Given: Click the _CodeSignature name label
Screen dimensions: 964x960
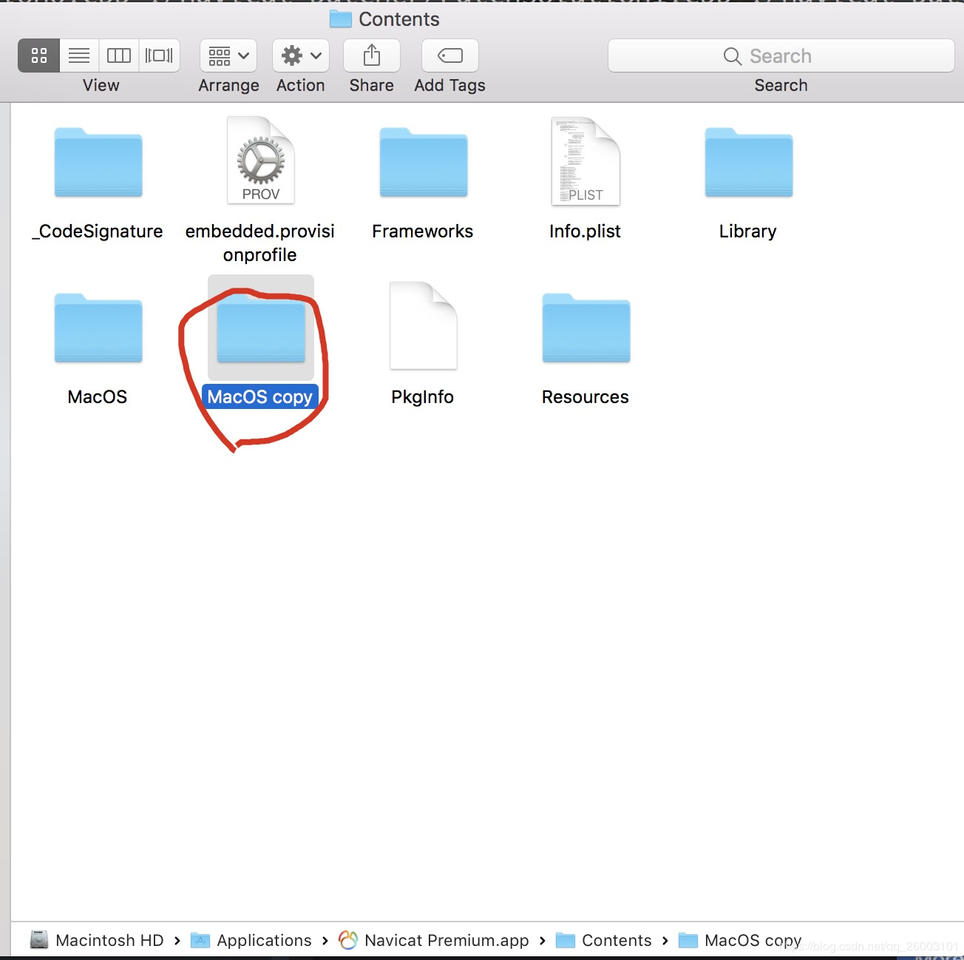Looking at the screenshot, I should point(97,231).
